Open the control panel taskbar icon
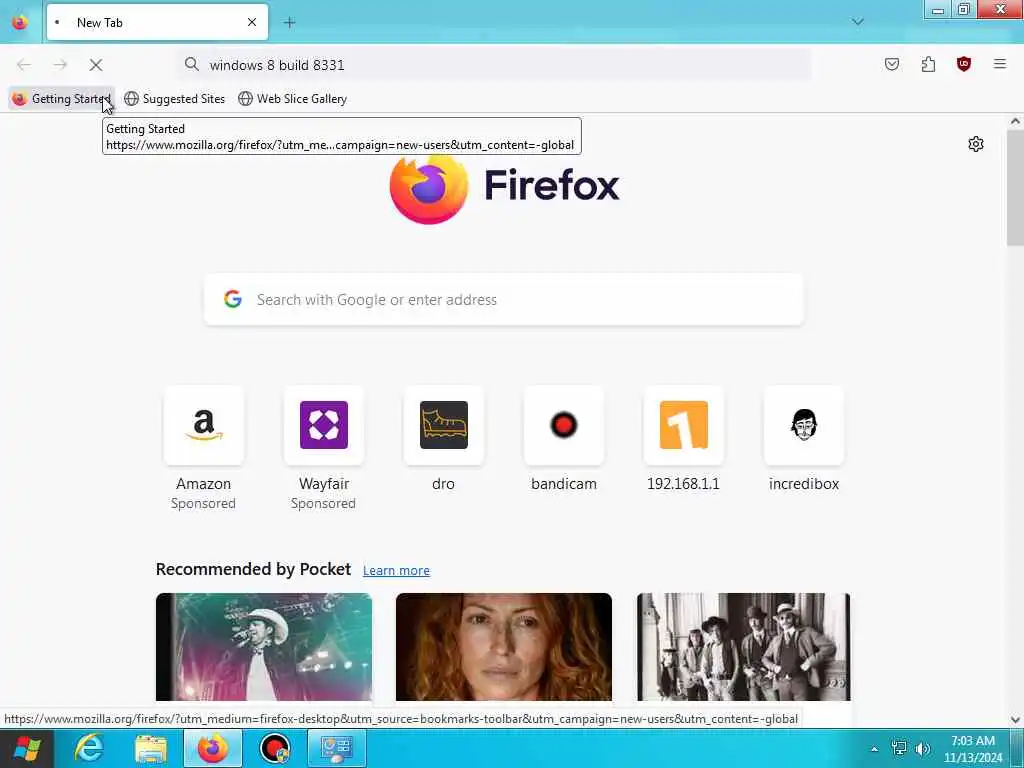 point(337,748)
